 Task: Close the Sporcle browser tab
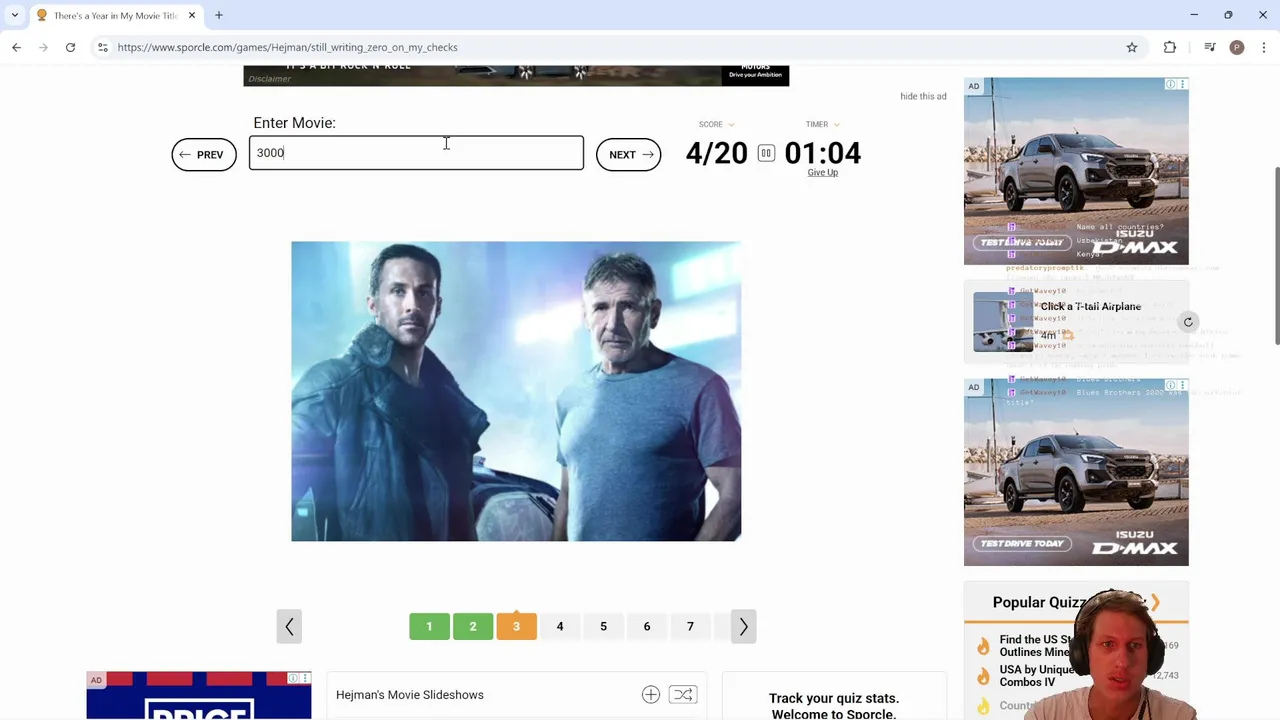point(192,15)
